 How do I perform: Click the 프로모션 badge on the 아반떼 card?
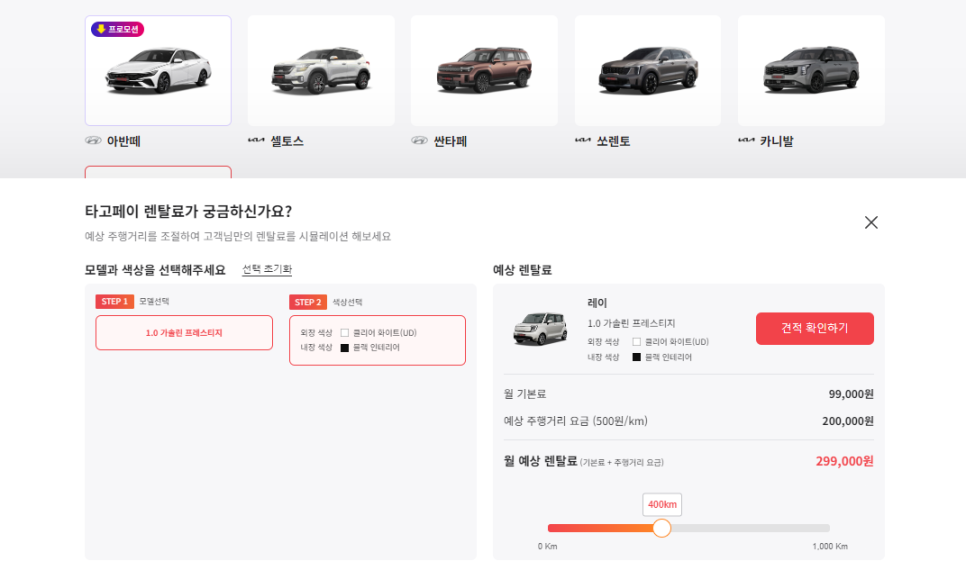click(118, 29)
